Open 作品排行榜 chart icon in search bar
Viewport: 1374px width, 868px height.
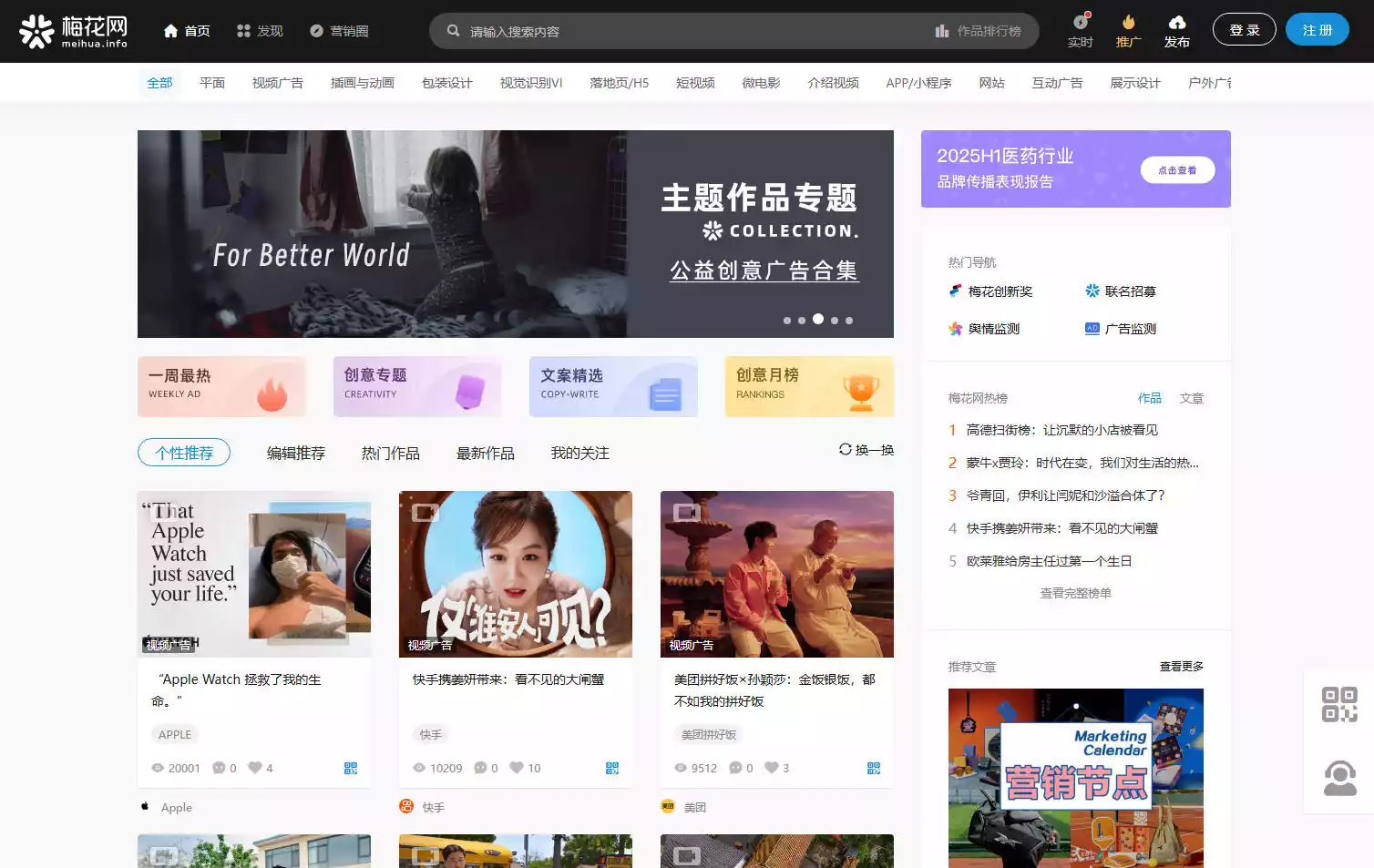point(942,31)
